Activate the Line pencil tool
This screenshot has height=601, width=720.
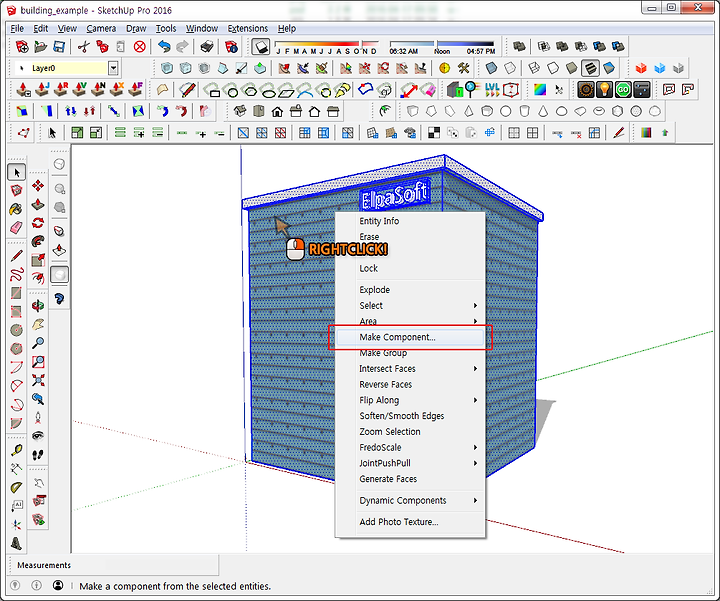pos(16,256)
